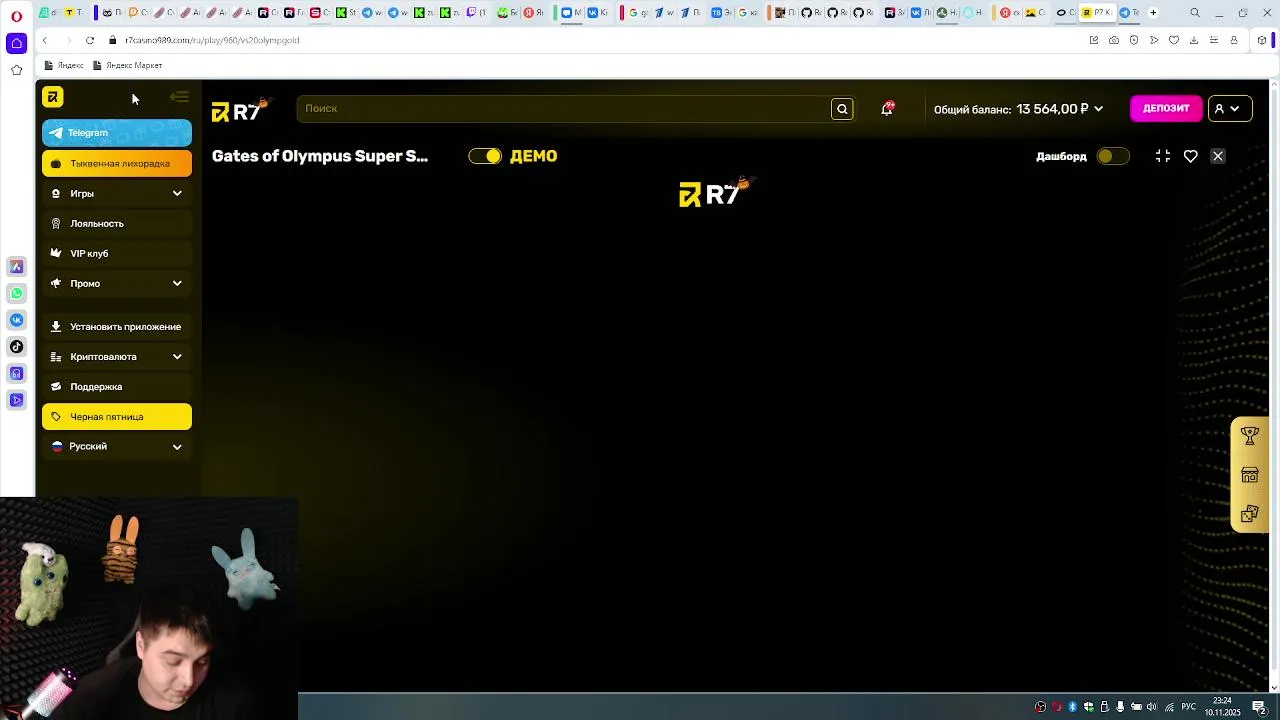This screenshot has height=720, width=1280.
Task: Click the ДЕПОЗИТ button
Action: coord(1166,108)
